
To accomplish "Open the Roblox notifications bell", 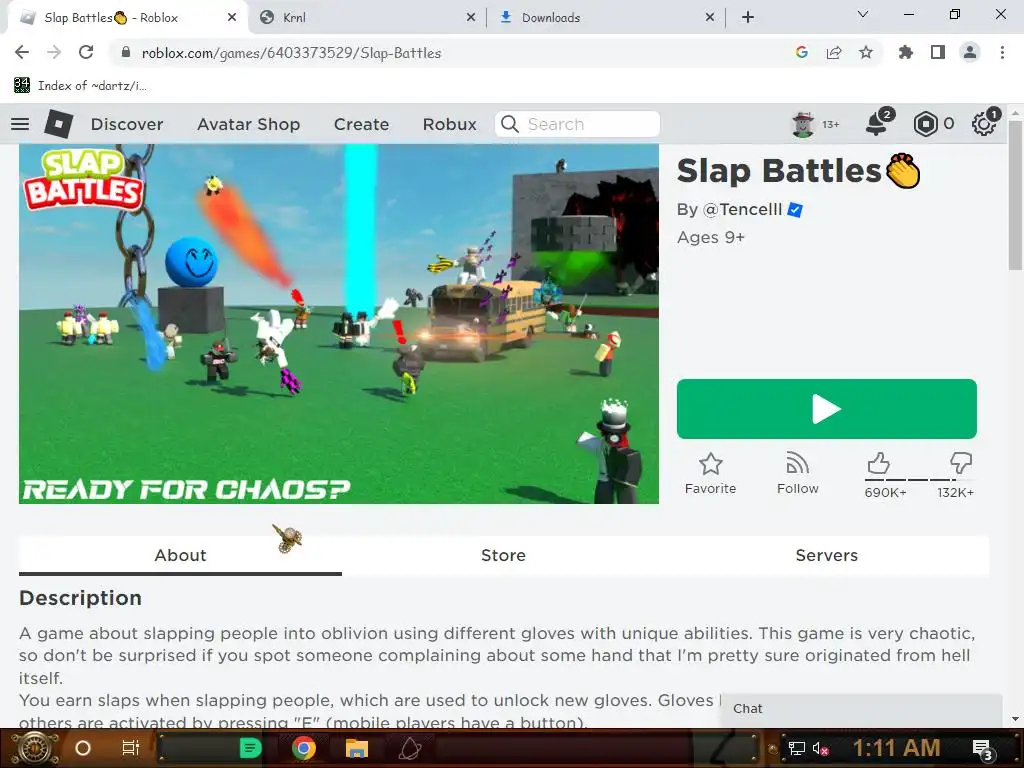I will [877, 123].
